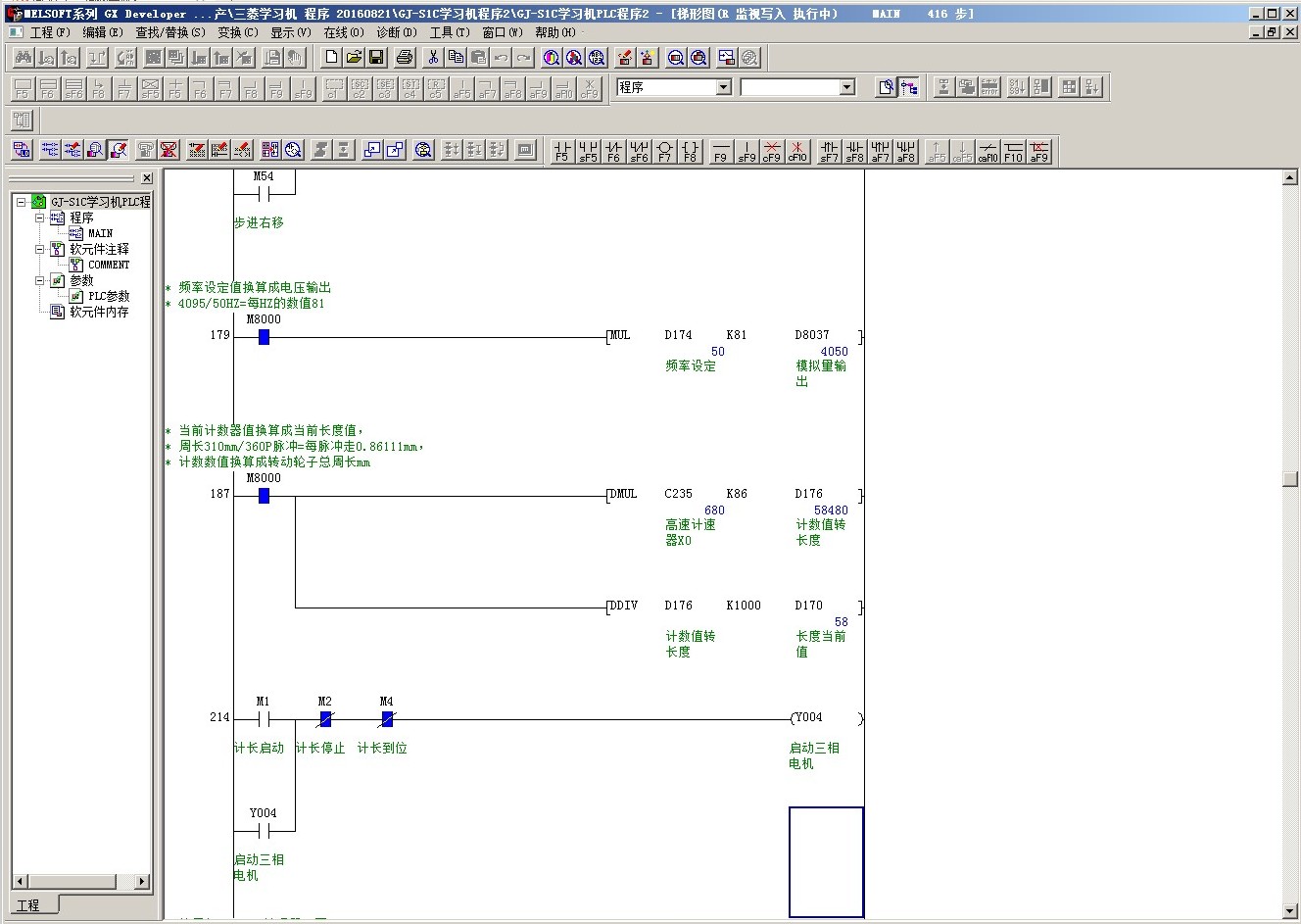Image resolution: width=1301 pixels, height=924 pixels.
Task: Insert a normally closed contact (F6)
Action: (x=613, y=150)
